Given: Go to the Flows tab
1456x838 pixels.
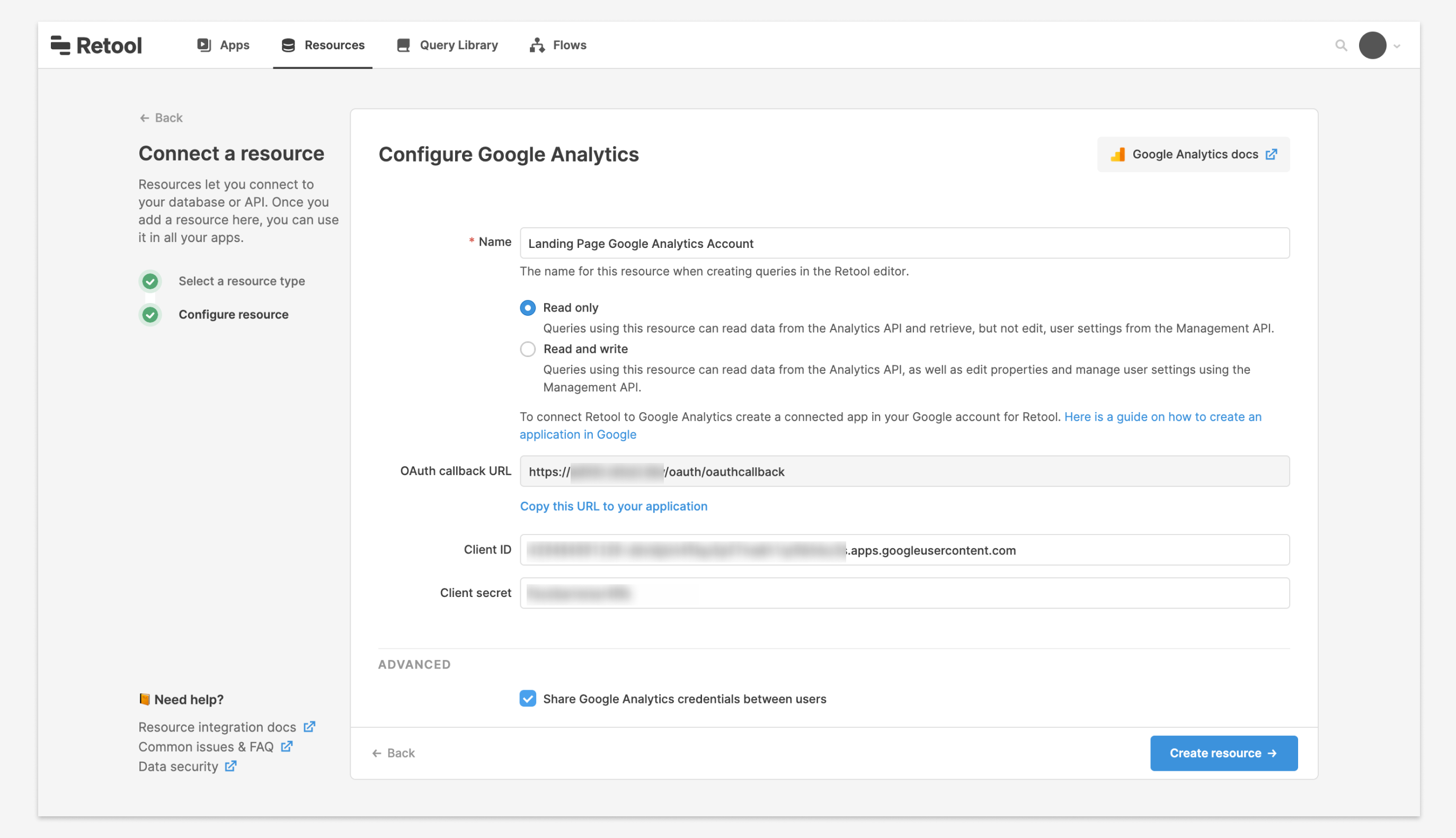Looking at the screenshot, I should (x=557, y=45).
